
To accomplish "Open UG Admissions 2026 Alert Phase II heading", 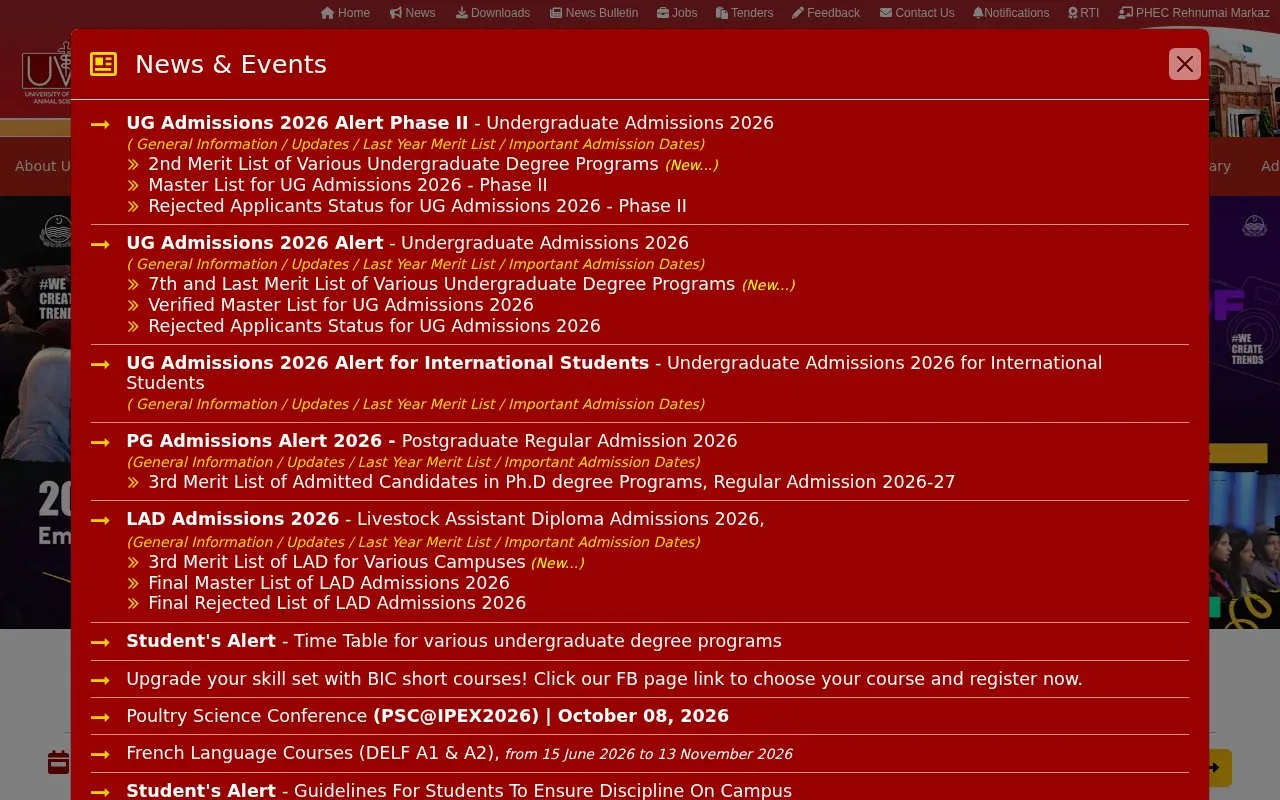I will pyautogui.click(x=297, y=123).
